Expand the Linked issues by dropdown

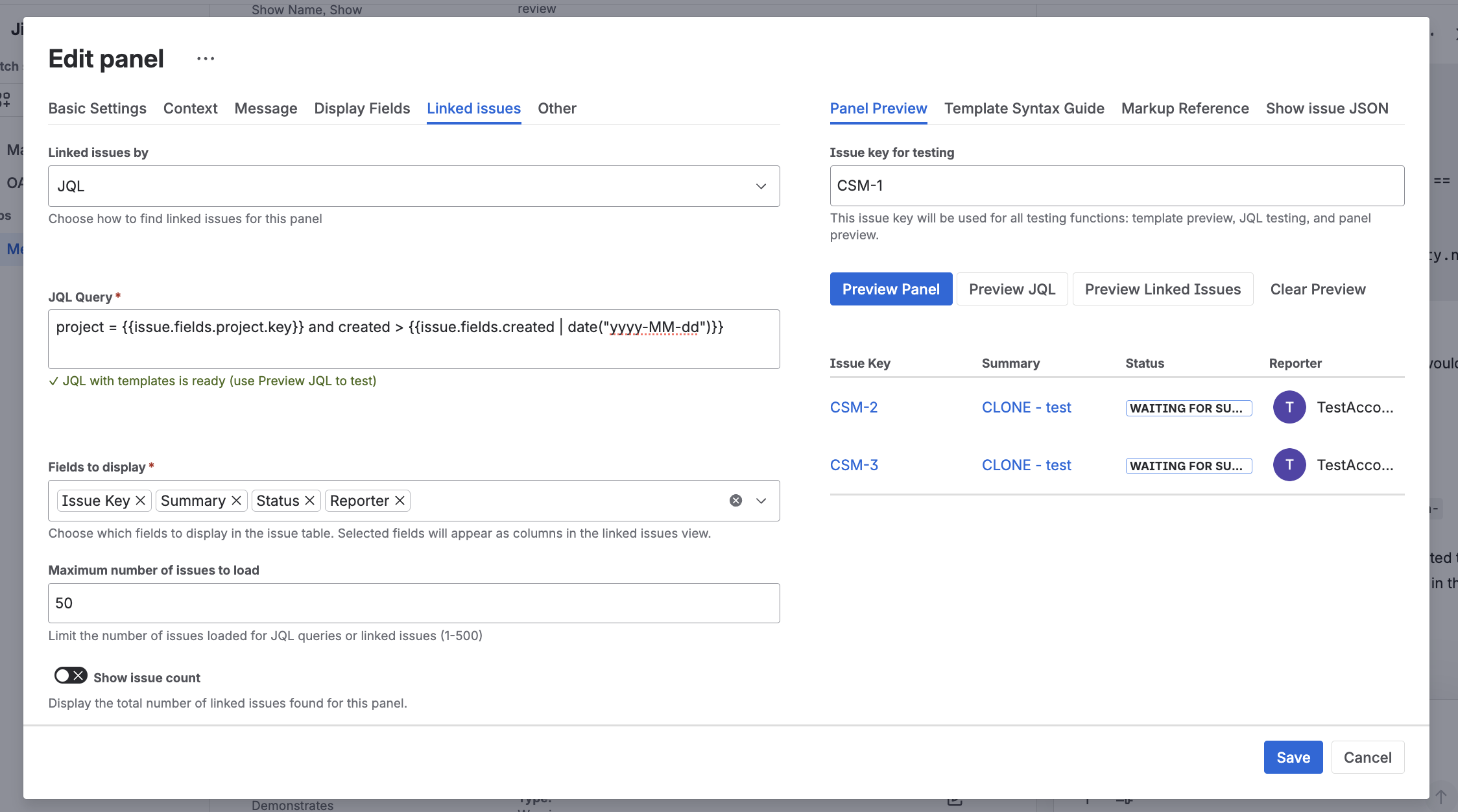[761, 186]
